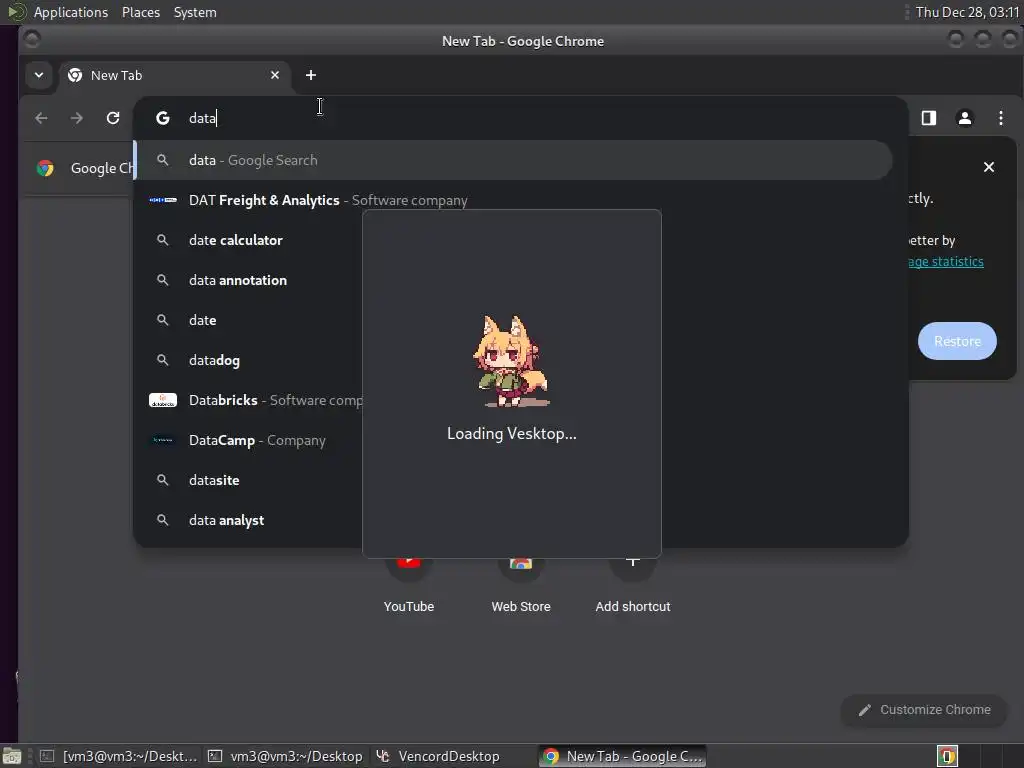Click the show desktop icon in taskbar
The width and height of the screenshot is (1024, 768).
[x=12, y=756]
